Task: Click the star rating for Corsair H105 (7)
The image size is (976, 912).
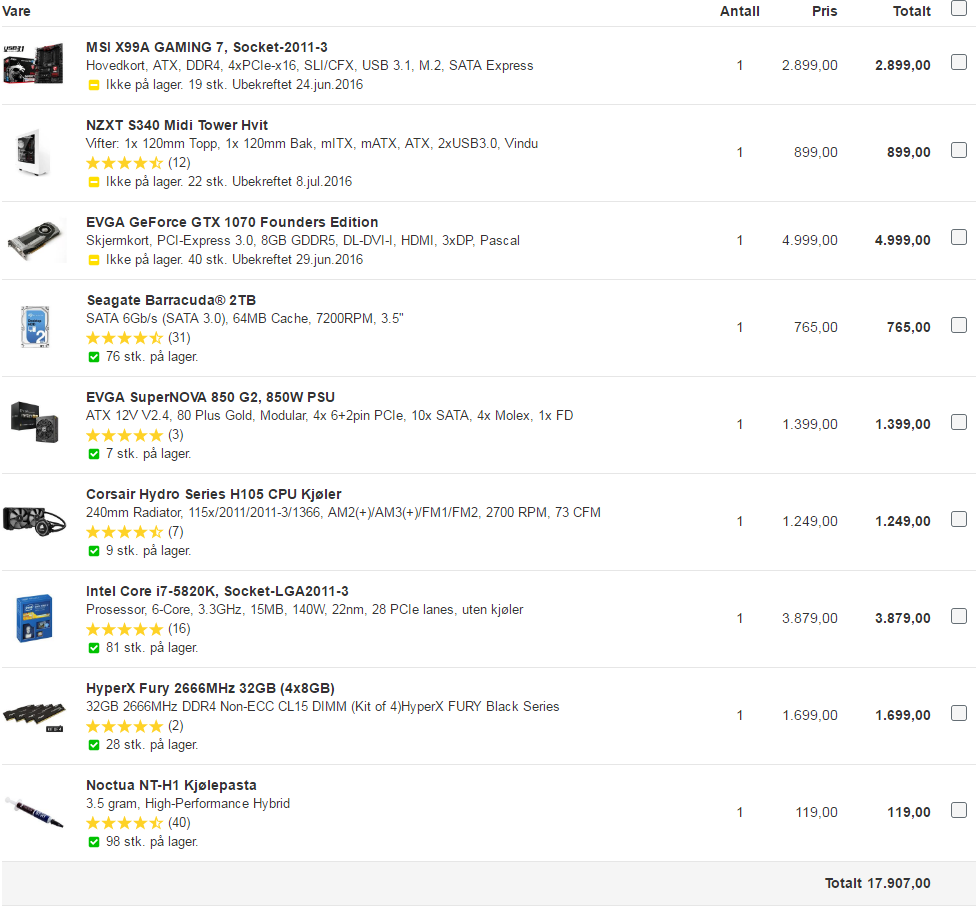Action: [x=124, y=532]
